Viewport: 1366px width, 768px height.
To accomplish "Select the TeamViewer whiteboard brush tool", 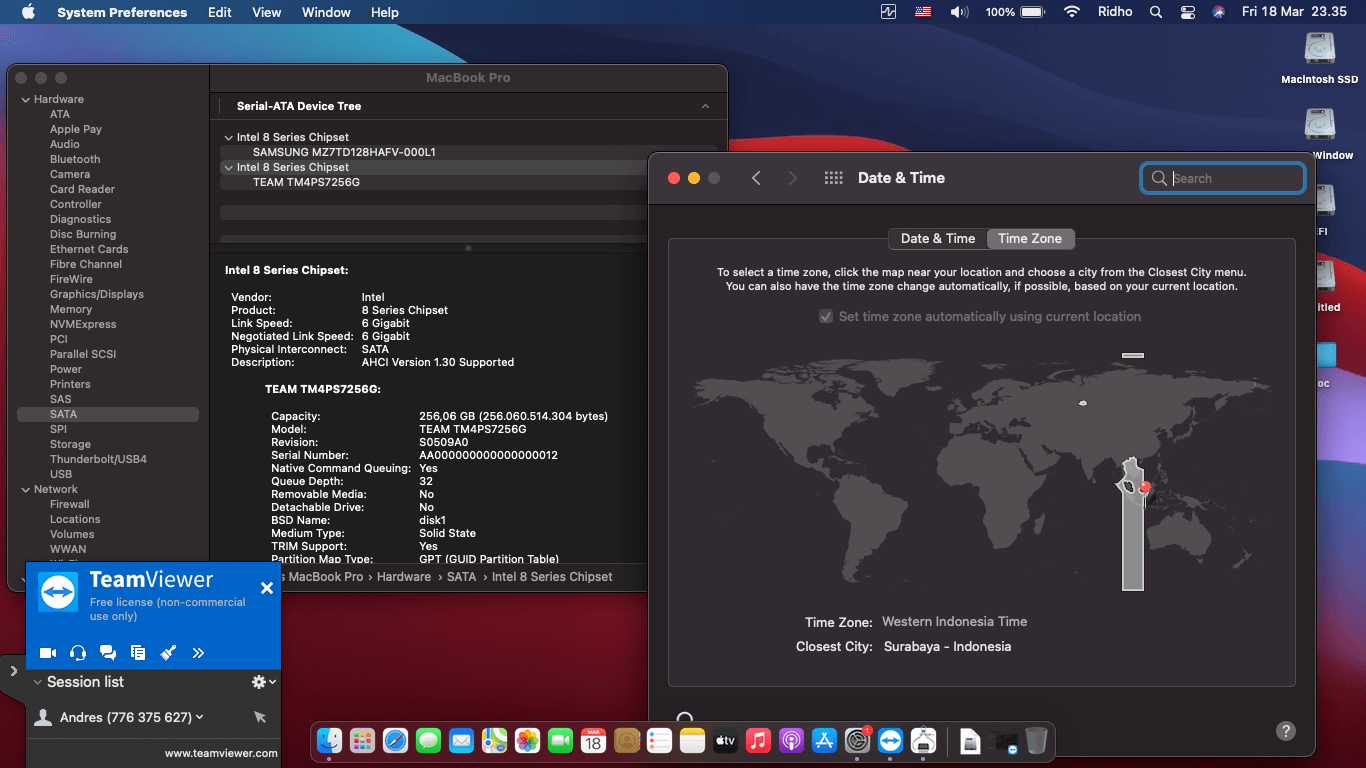I will coord(168,652).
